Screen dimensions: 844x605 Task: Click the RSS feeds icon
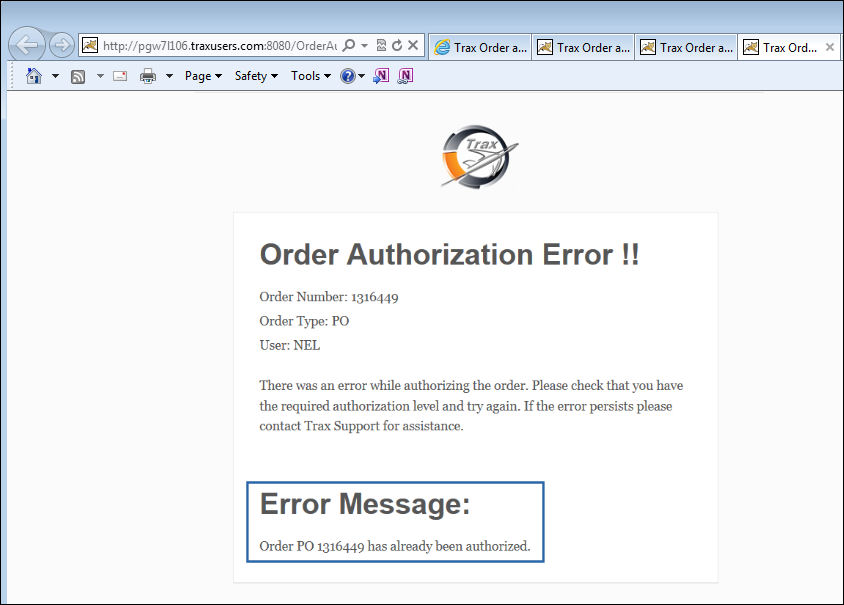point(78,76)
